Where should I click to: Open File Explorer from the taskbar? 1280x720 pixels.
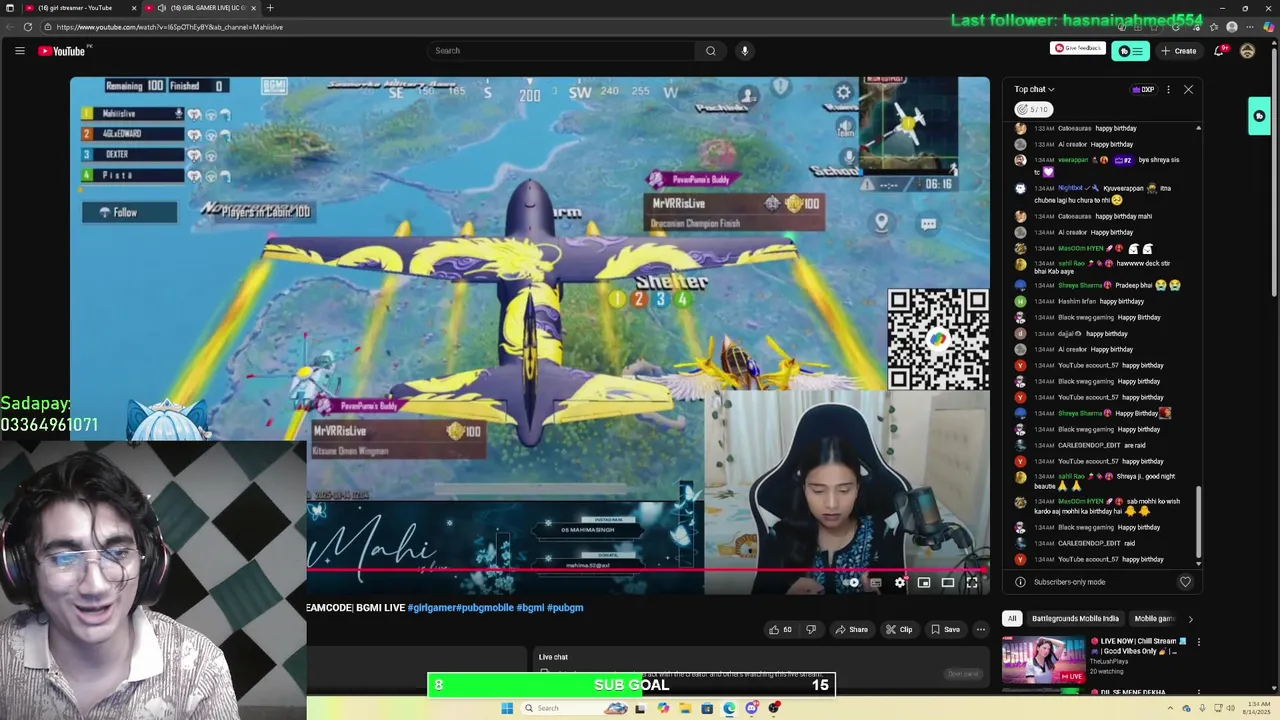point(685,708)
